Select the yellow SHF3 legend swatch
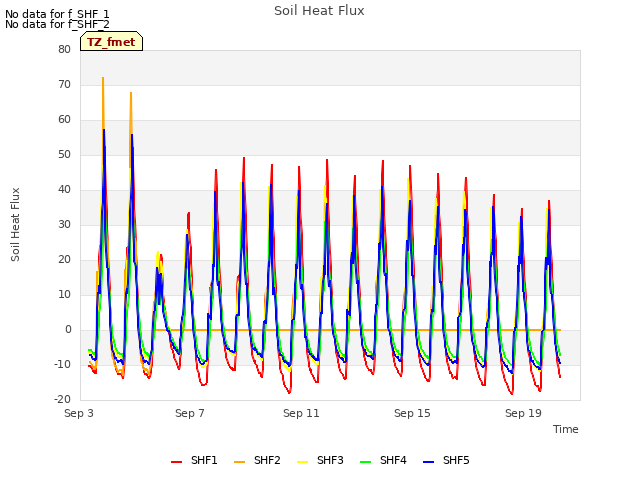The width and height of the screenshot is (640, 480). [x=302, y=462]
